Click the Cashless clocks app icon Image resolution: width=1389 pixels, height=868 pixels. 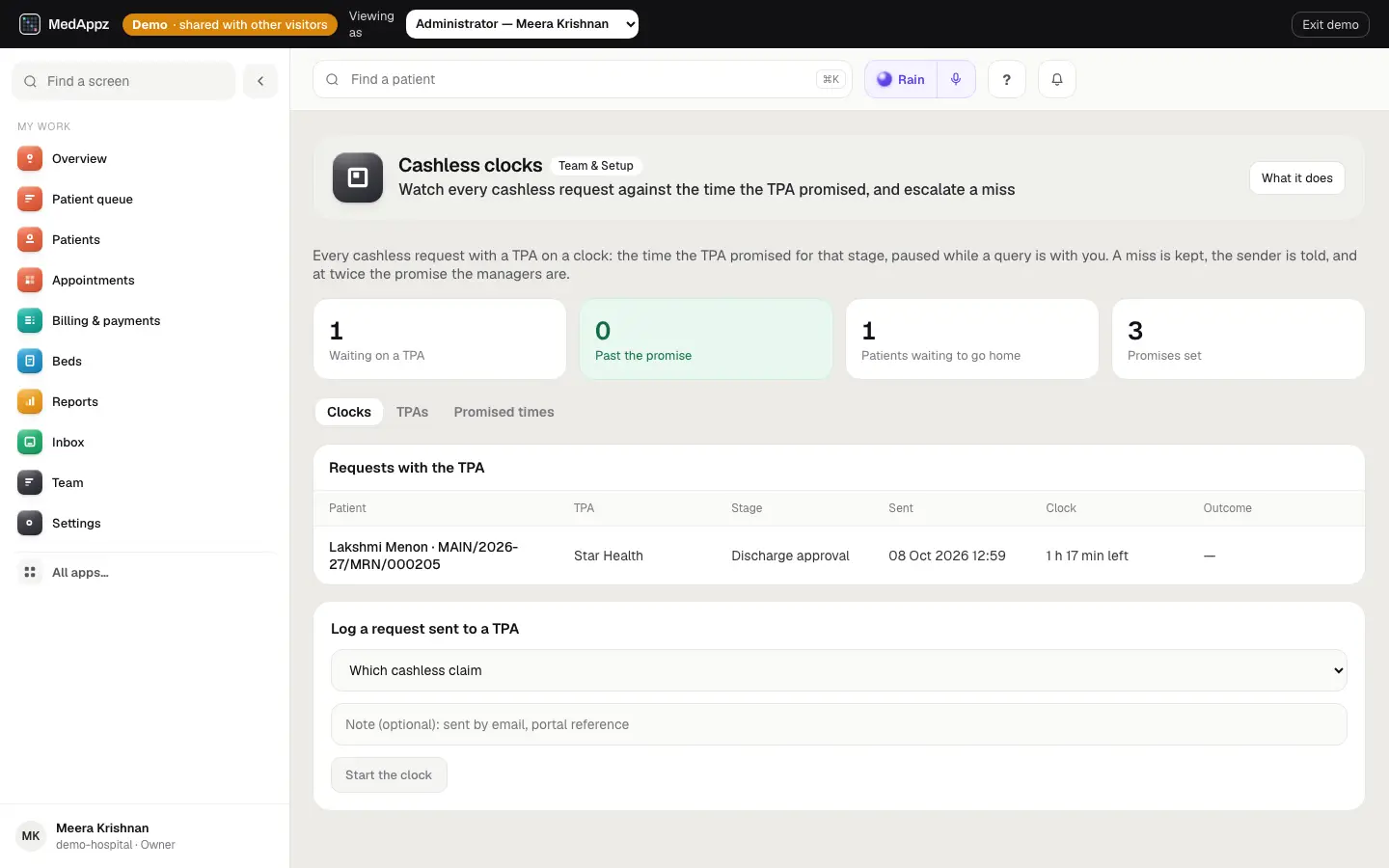click(358, 177)
